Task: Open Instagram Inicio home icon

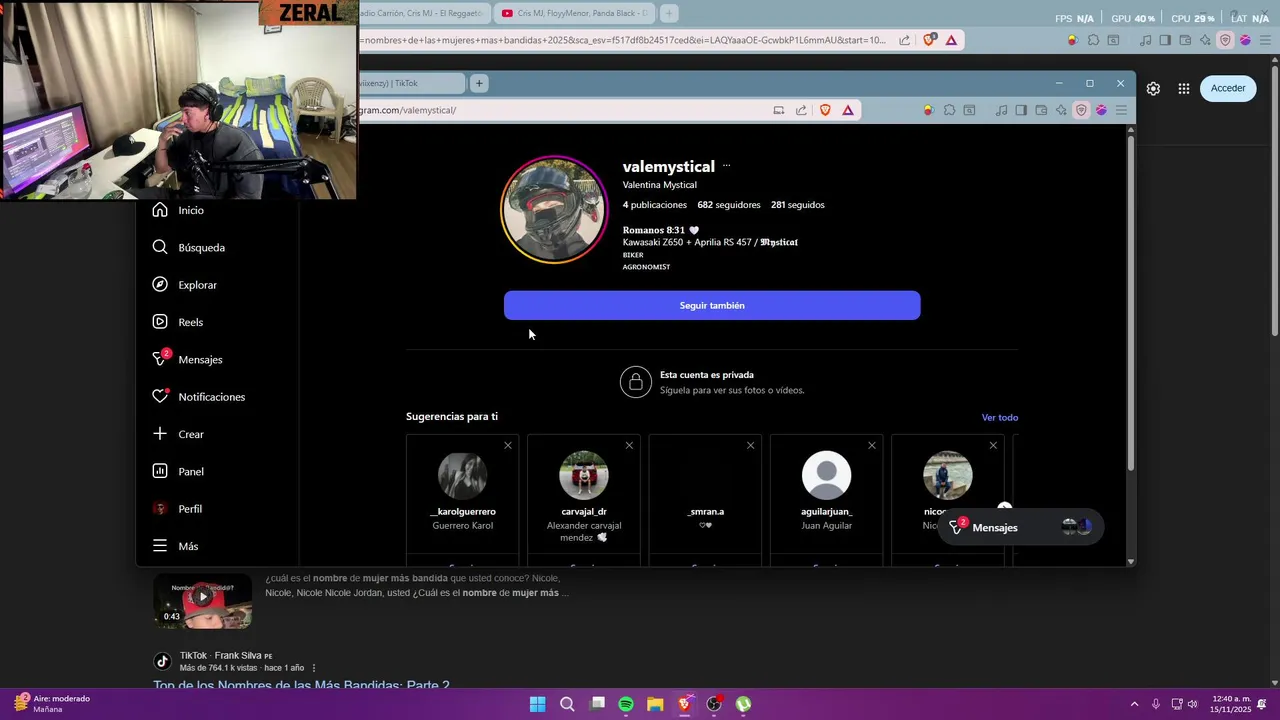Action: click(x=160, y=210)
